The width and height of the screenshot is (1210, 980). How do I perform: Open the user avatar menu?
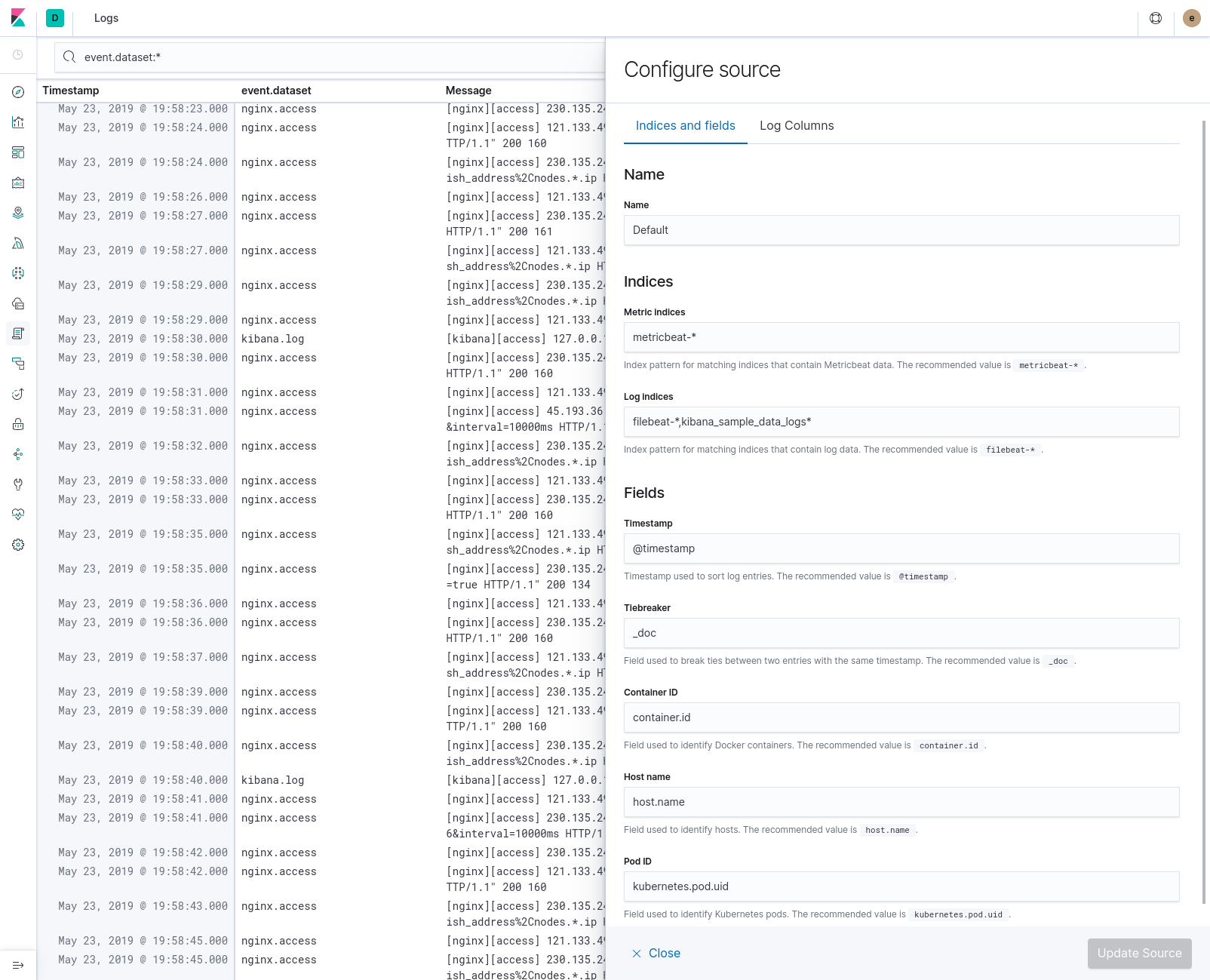pyautogui.click(x=1191, y=17)
